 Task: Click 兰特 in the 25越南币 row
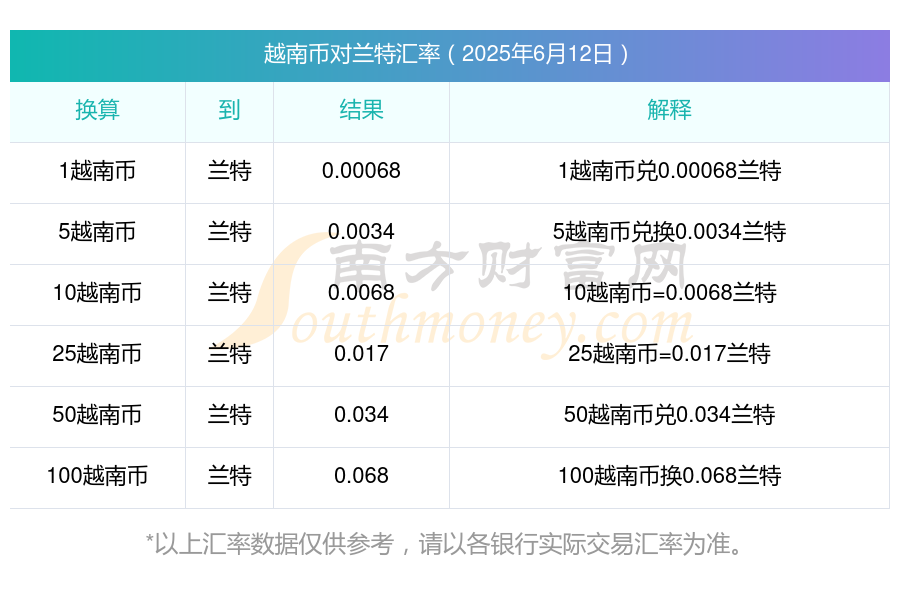click(x=230, y=354)
